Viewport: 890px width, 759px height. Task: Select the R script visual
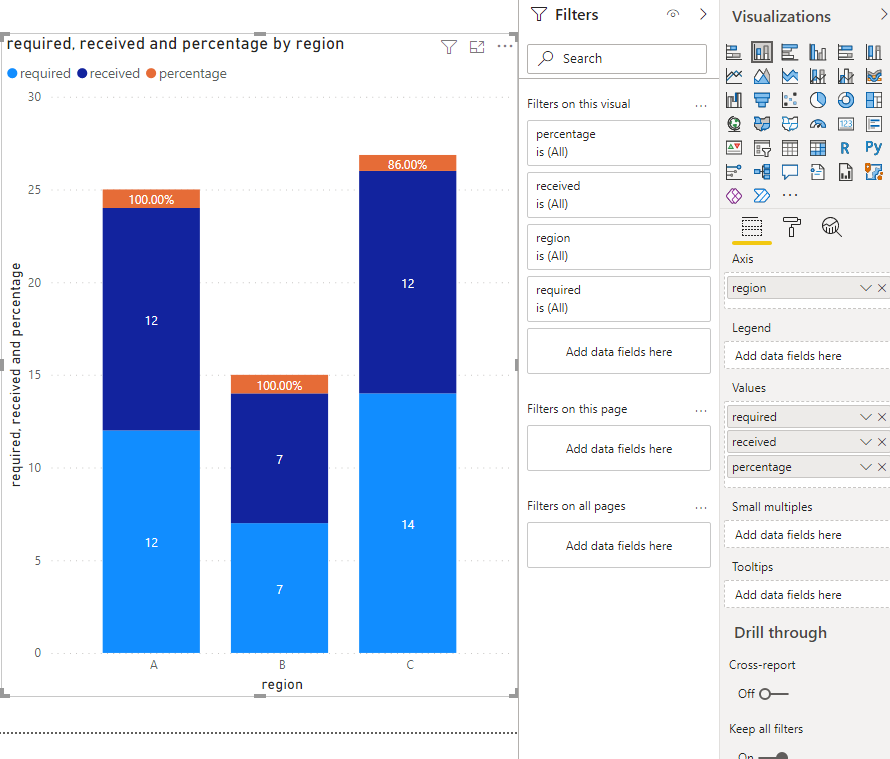click(x=846, y=148)
